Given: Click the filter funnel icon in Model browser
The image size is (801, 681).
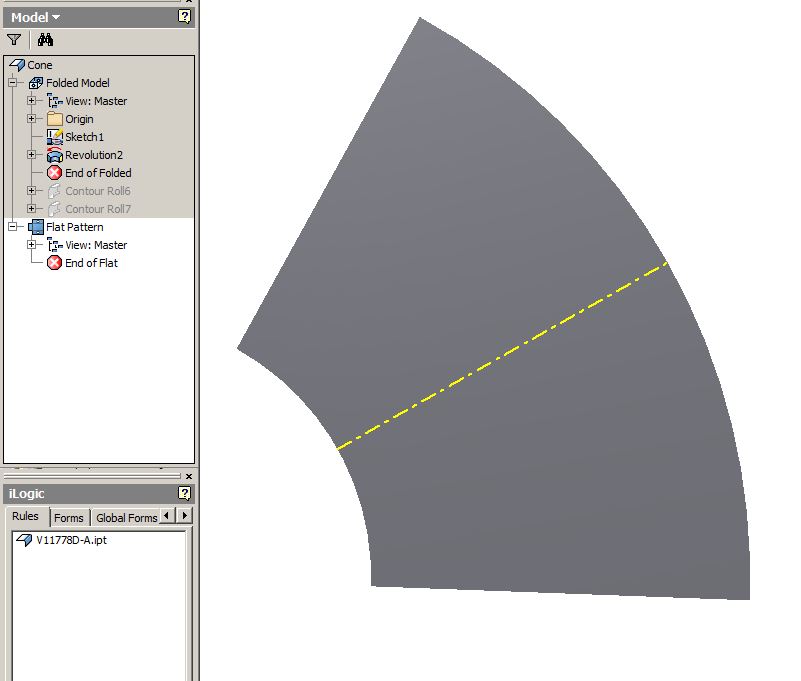Looking at the screenshot, I should tap(14, 39).
